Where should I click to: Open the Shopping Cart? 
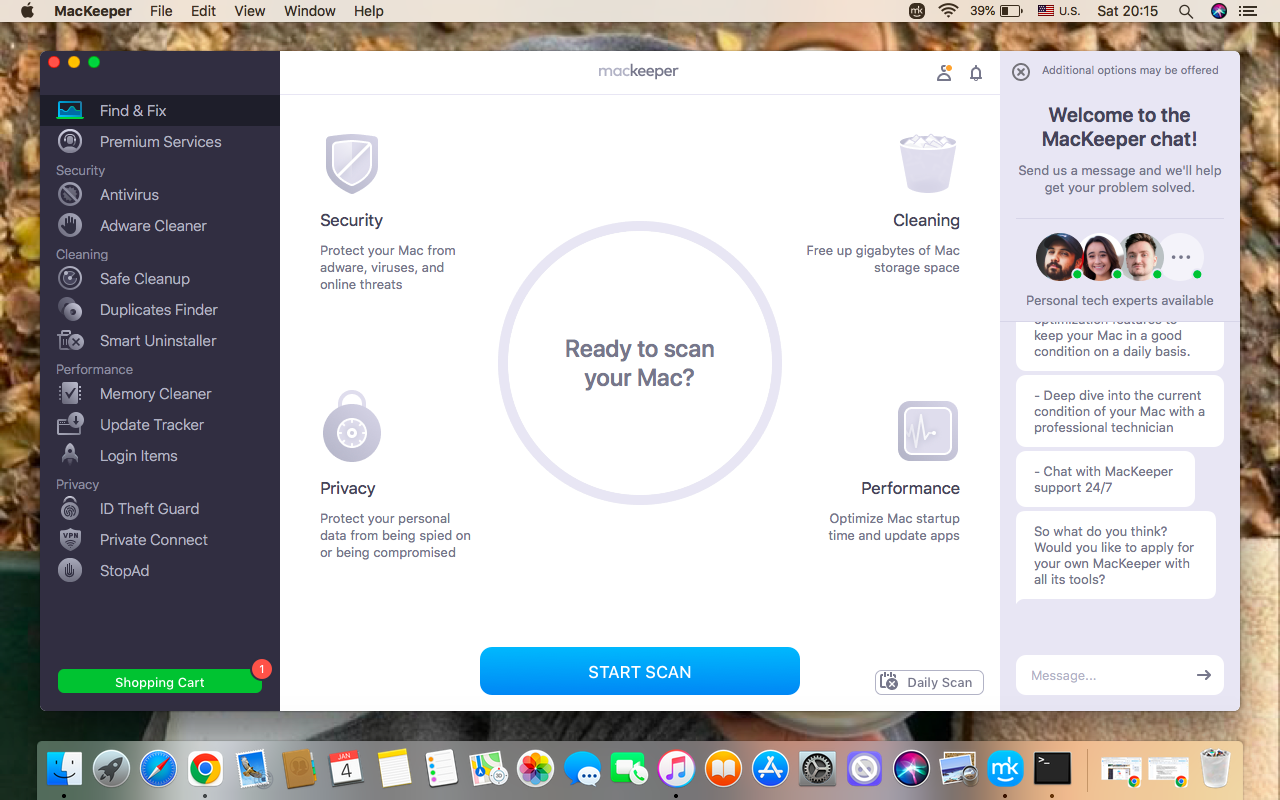point(160,680)
